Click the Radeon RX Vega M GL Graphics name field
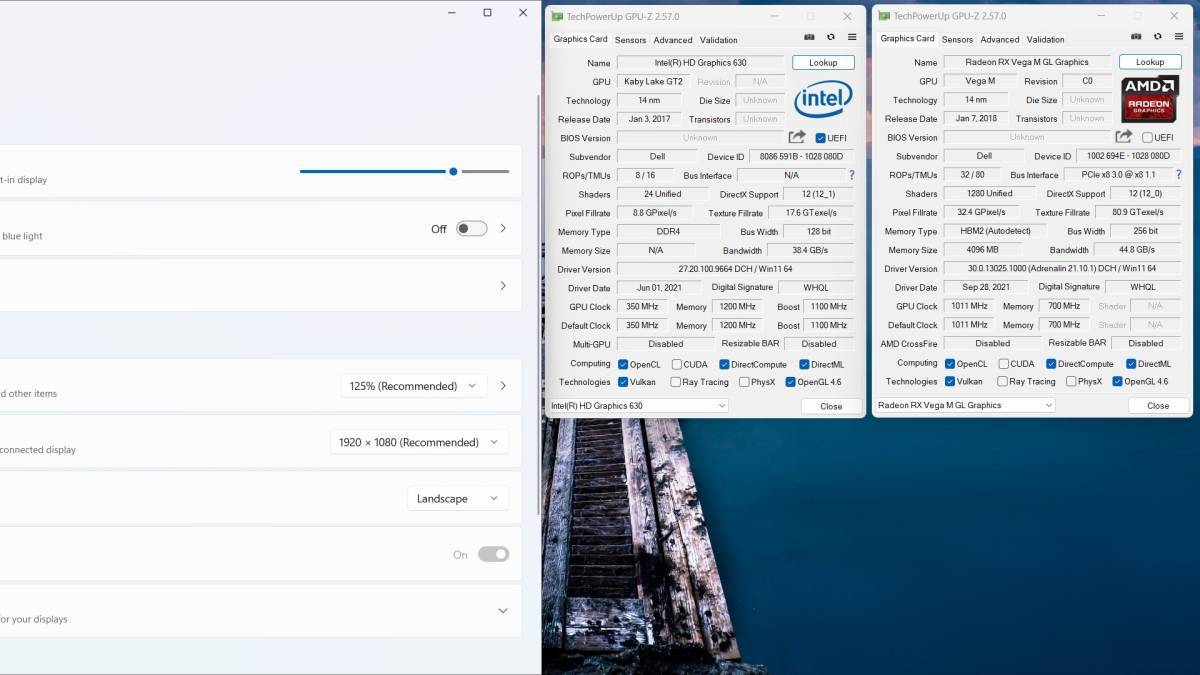1200x675 pixels. pos(1027,61)
